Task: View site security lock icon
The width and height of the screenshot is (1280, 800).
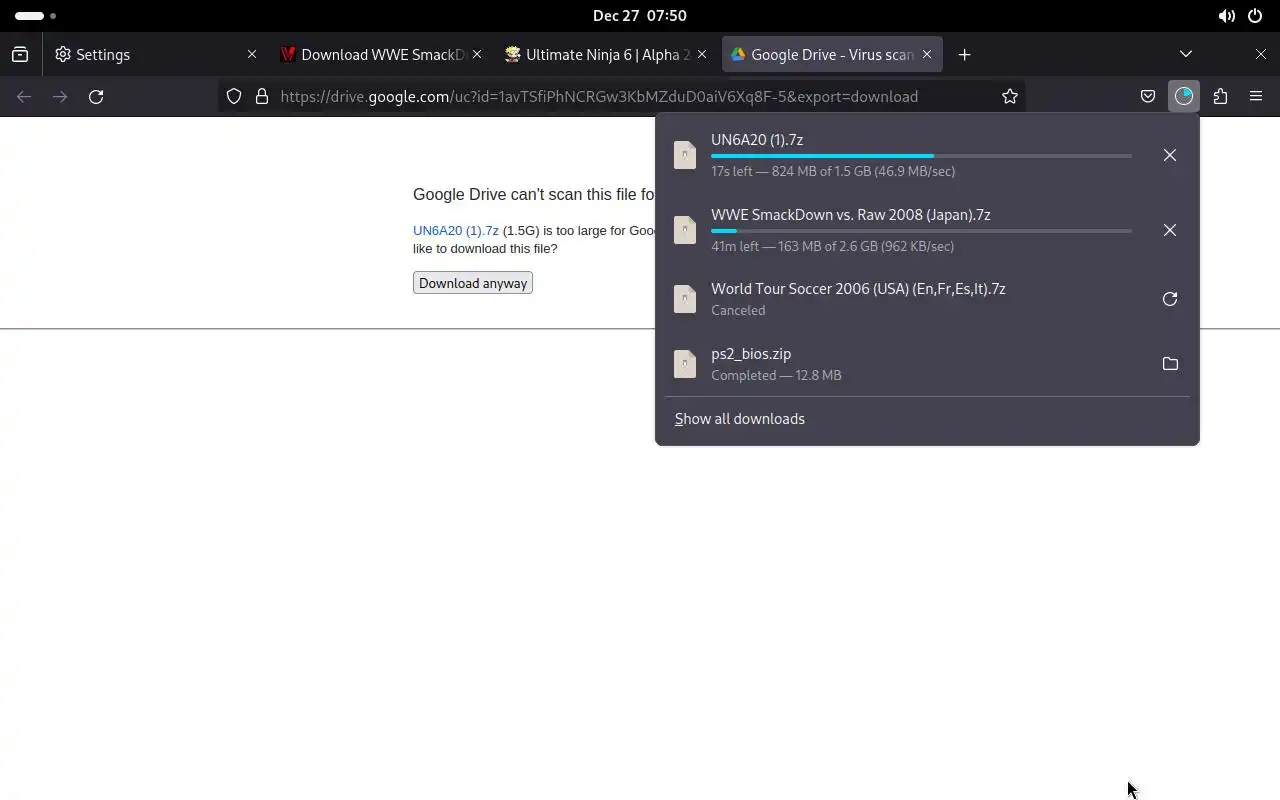Action: click(262, 96)
